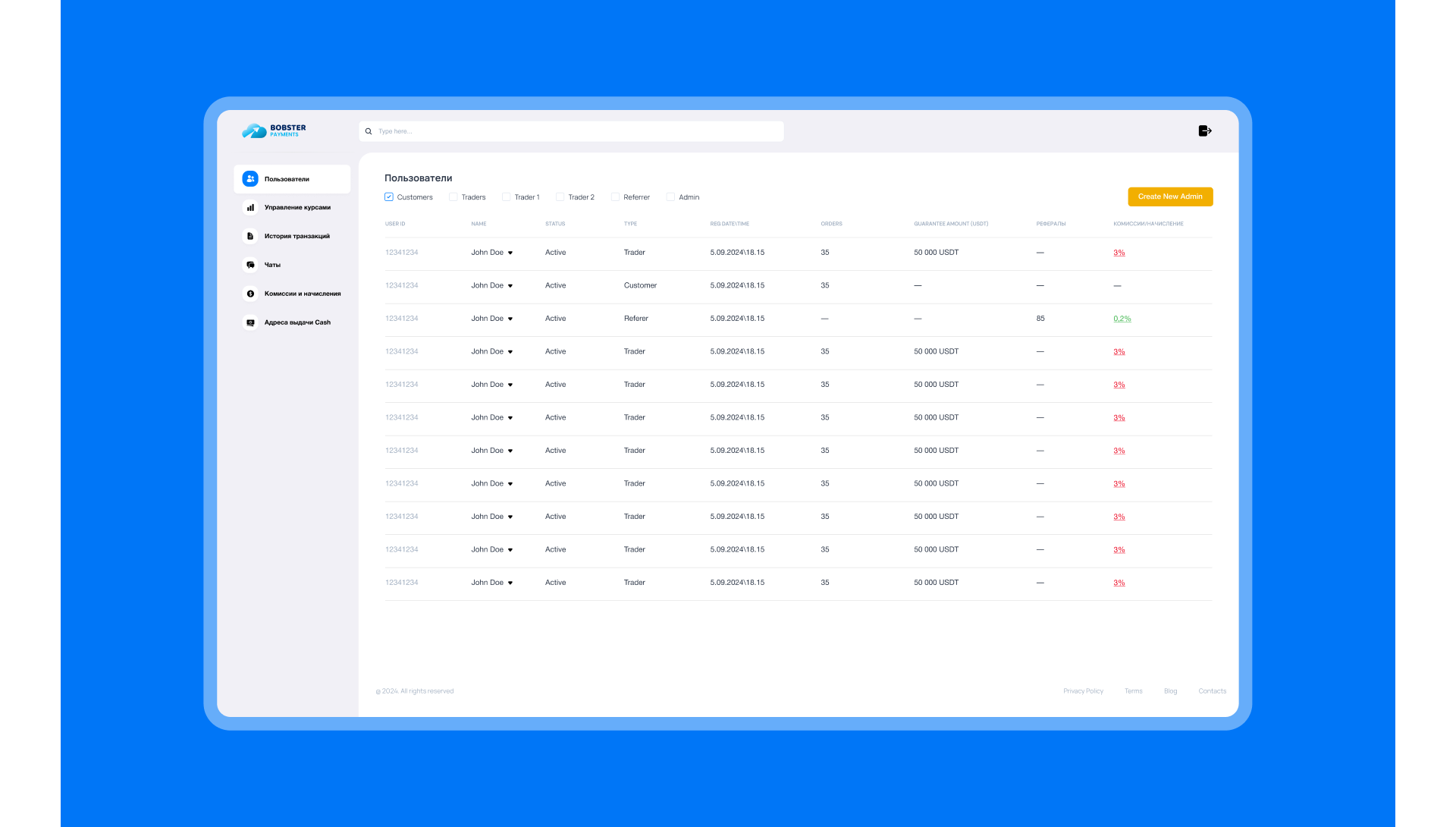Image resolution: width=1456 pixels, height=827 pixels.
Task: Open the Чаты menu item
Action: [x=272, y=265]
